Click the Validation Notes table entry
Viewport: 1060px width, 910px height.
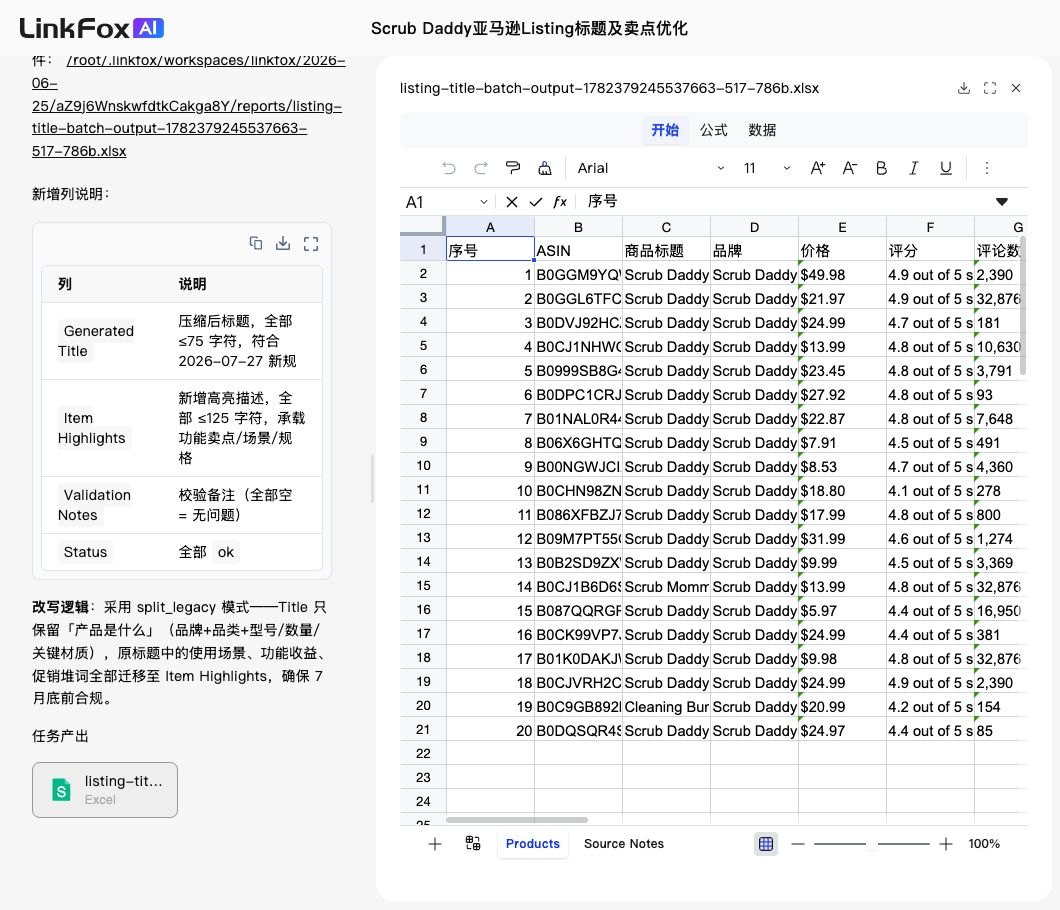[95, 505]
